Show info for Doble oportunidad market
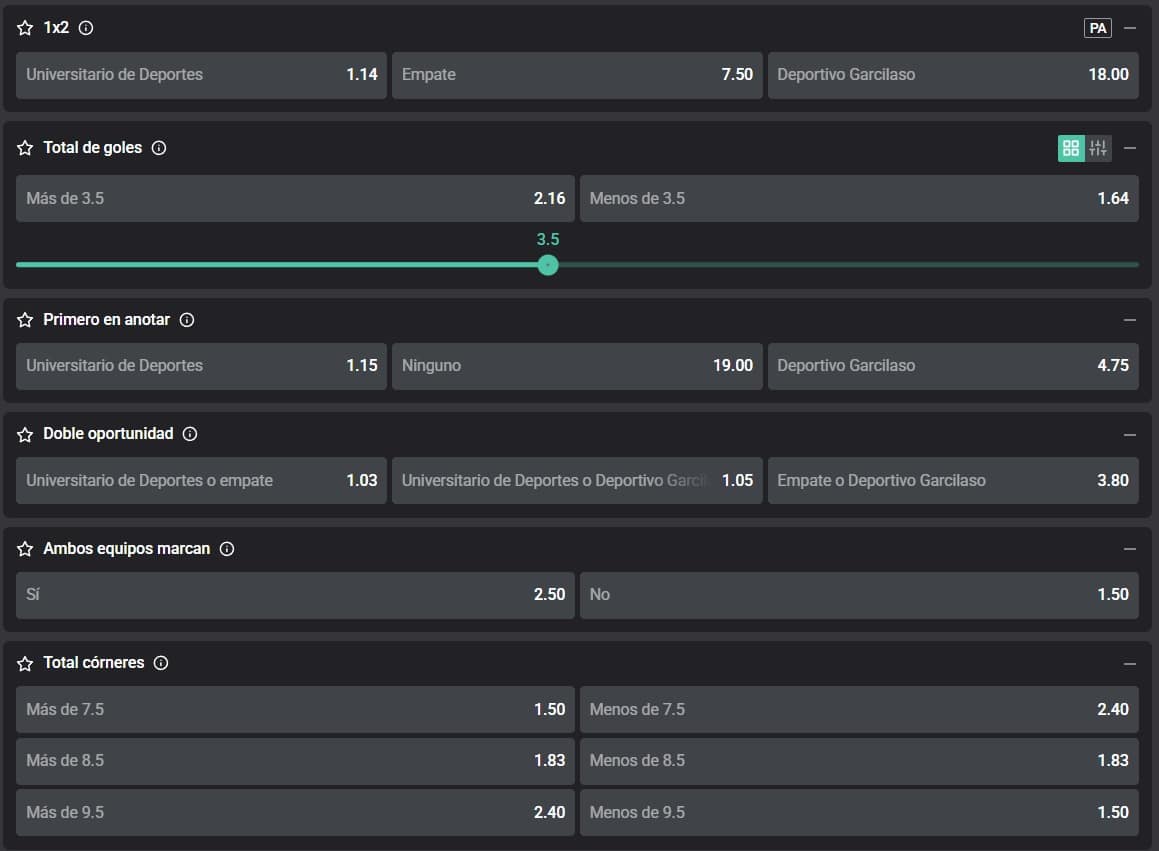This screenshot has width=1159, height=851. click(x=190, y=434)
